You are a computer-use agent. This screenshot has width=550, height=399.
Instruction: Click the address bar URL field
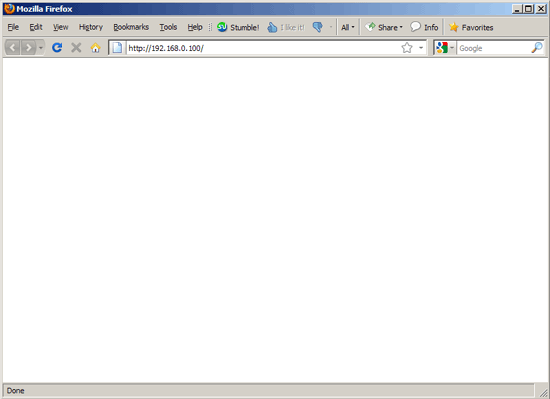(263, 48)
